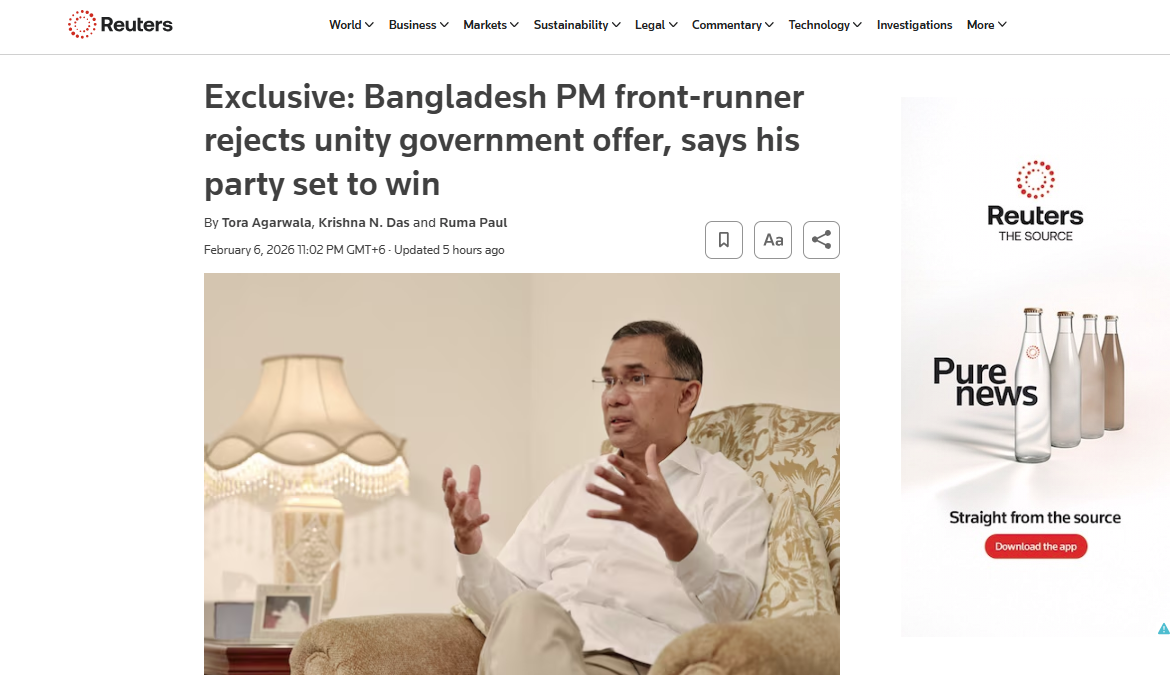Click the ad info triangle icon
The image size is (1170, 675).
coord(1163,629)
